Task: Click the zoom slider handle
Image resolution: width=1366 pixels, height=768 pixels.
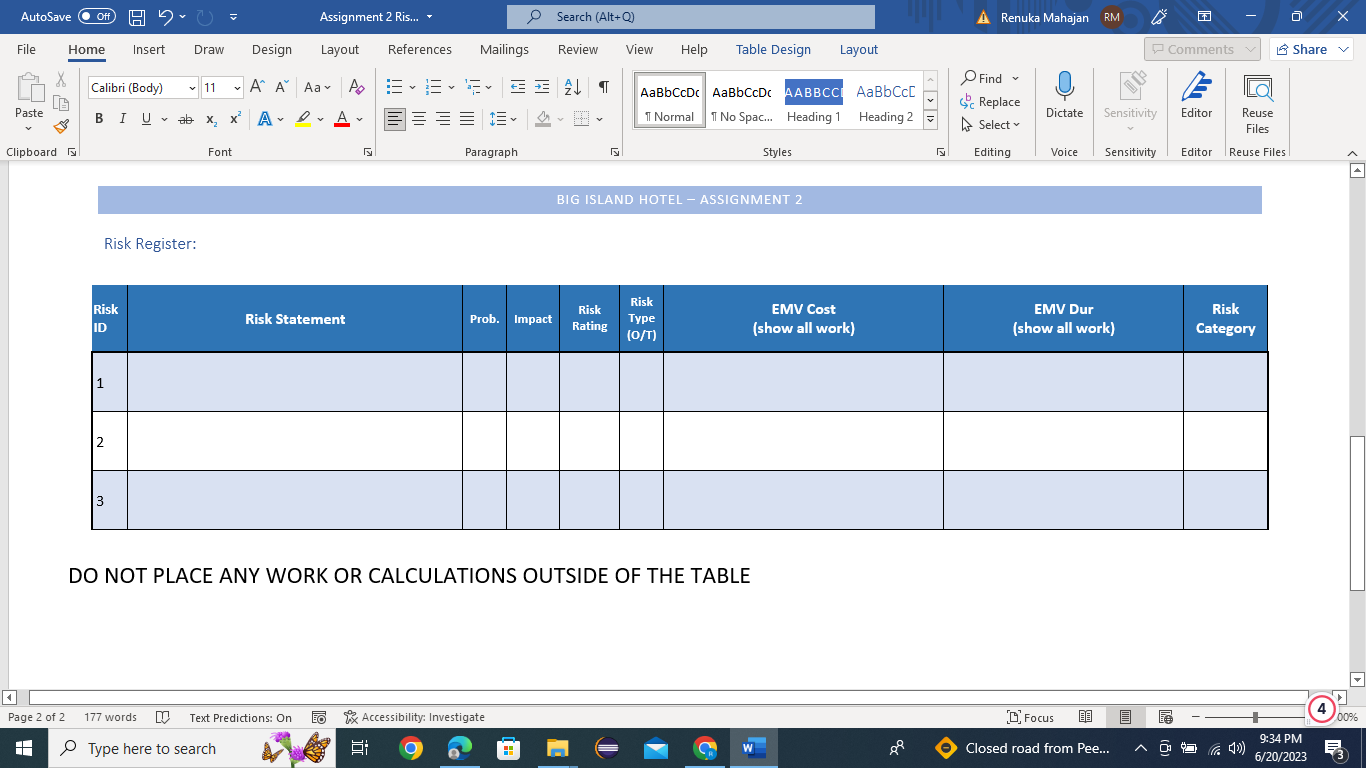Action: coord(1255,717)
